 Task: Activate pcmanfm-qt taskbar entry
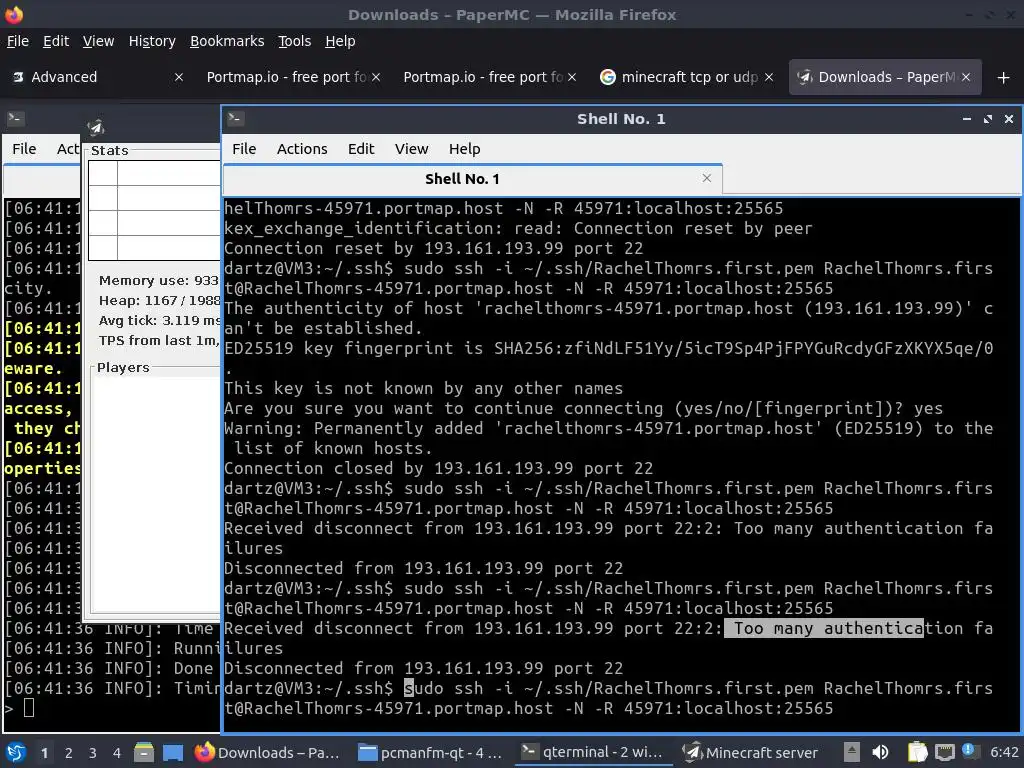tap(432, 753)
